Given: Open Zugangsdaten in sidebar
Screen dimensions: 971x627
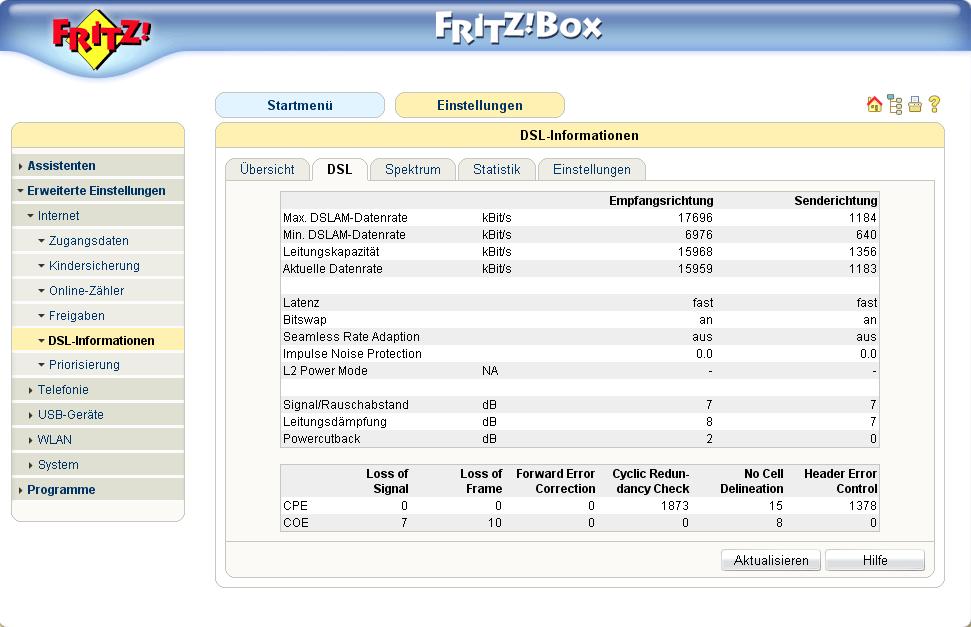Looking at the screenshot, I should 89,240.
